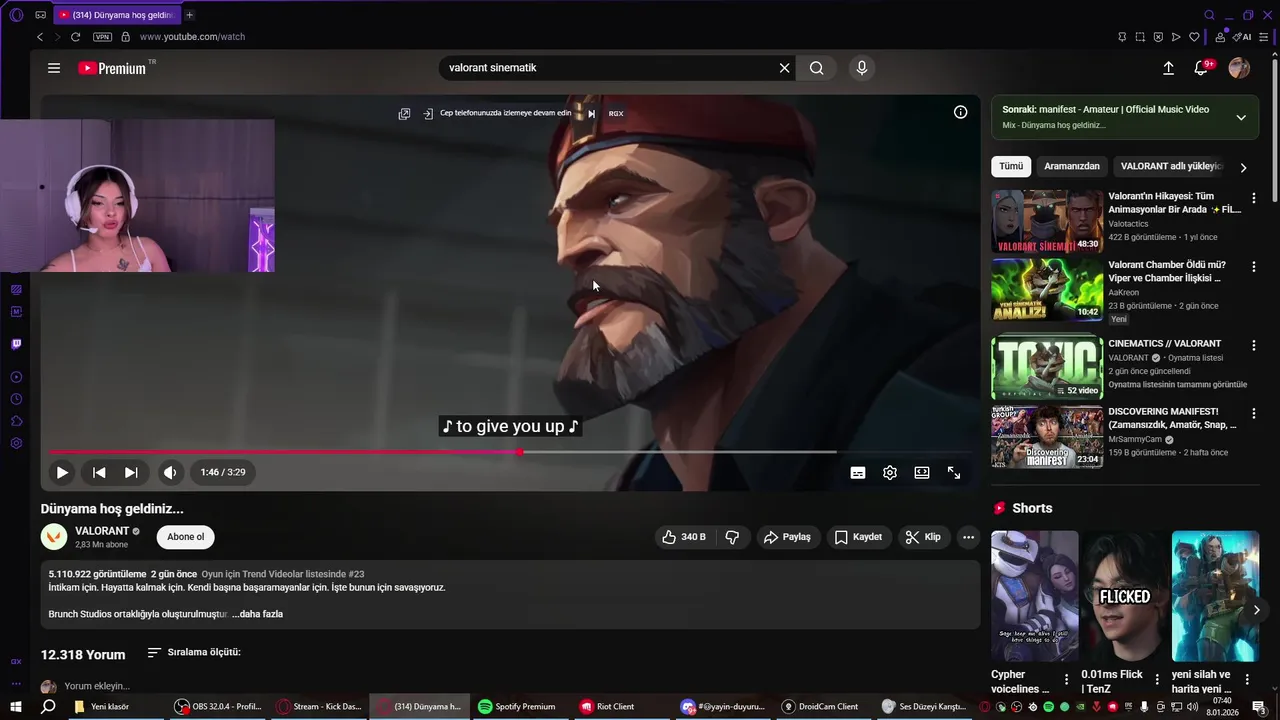The width and height of the screenshot is (1280, 720).
Task: Save the video with Kaydet
Action: pos(858,537)
